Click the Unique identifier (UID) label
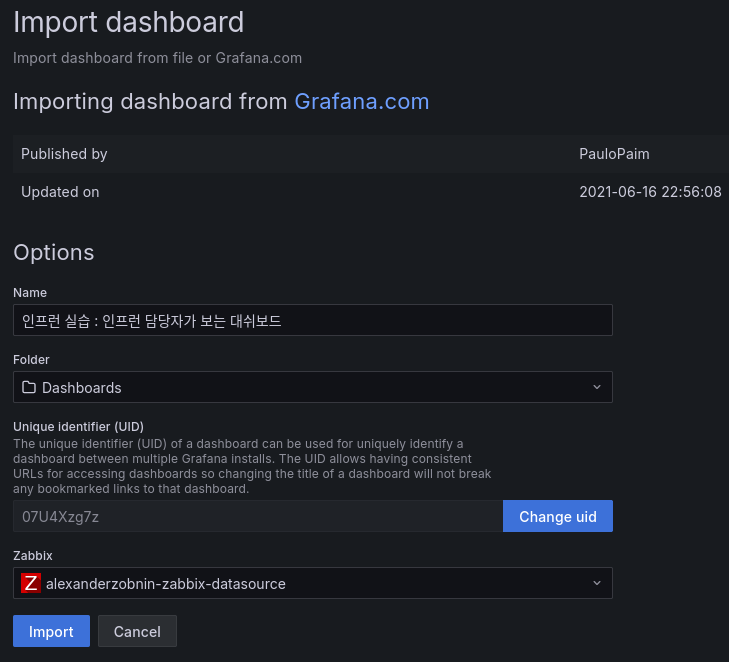 (x=78, y=427)
